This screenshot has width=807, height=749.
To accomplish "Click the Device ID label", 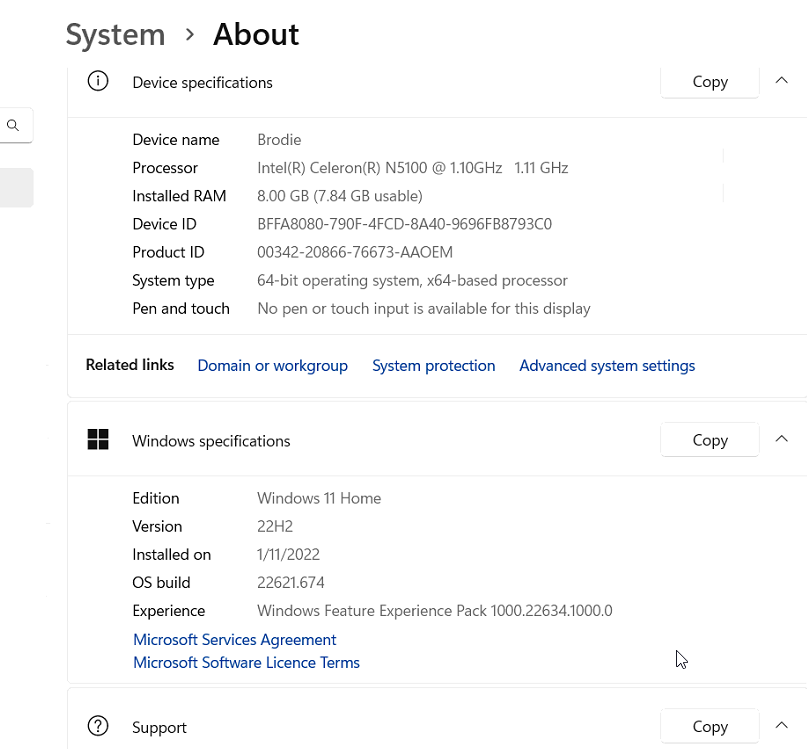I will click(164, 224).
